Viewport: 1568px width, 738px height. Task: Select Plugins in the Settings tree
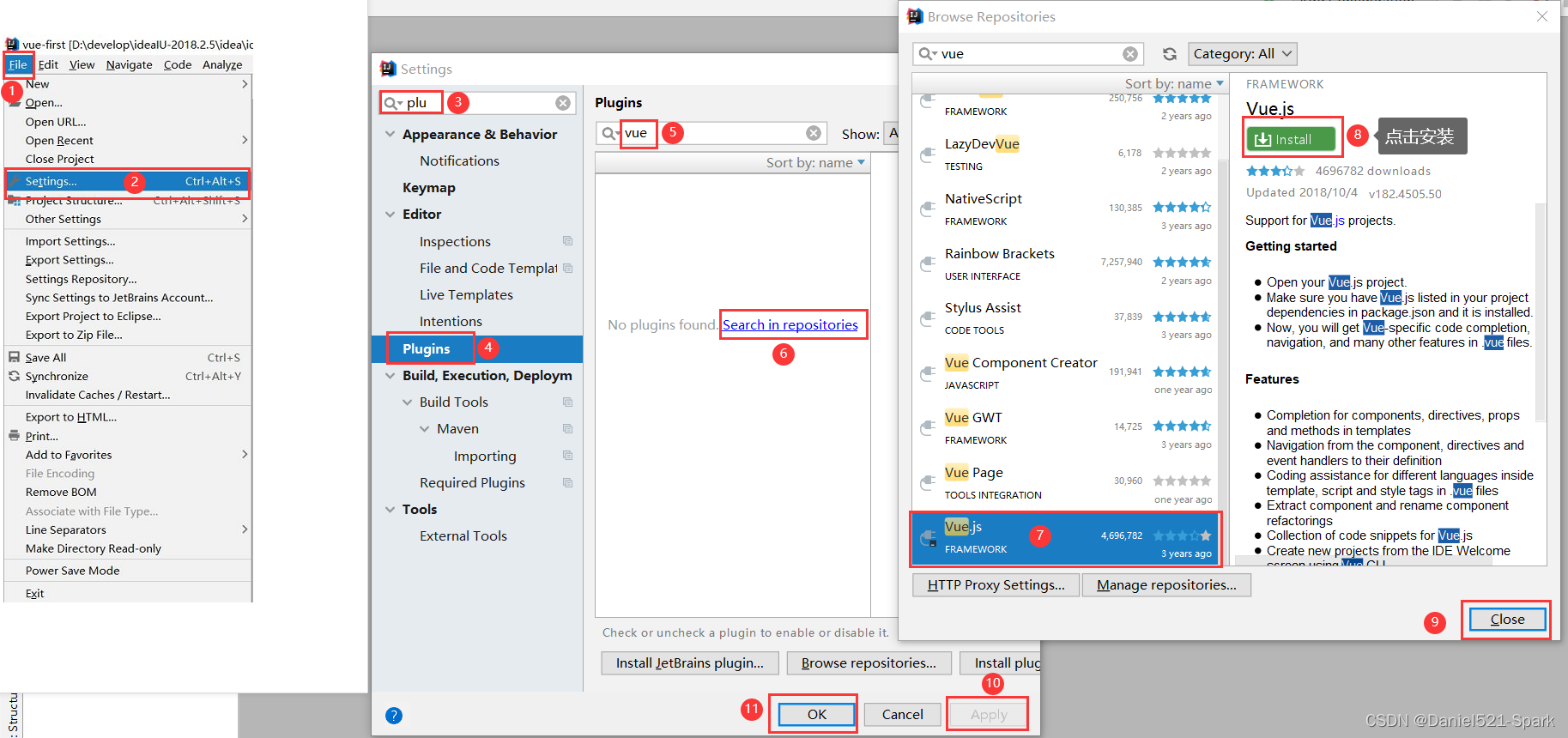coord(477,348)
